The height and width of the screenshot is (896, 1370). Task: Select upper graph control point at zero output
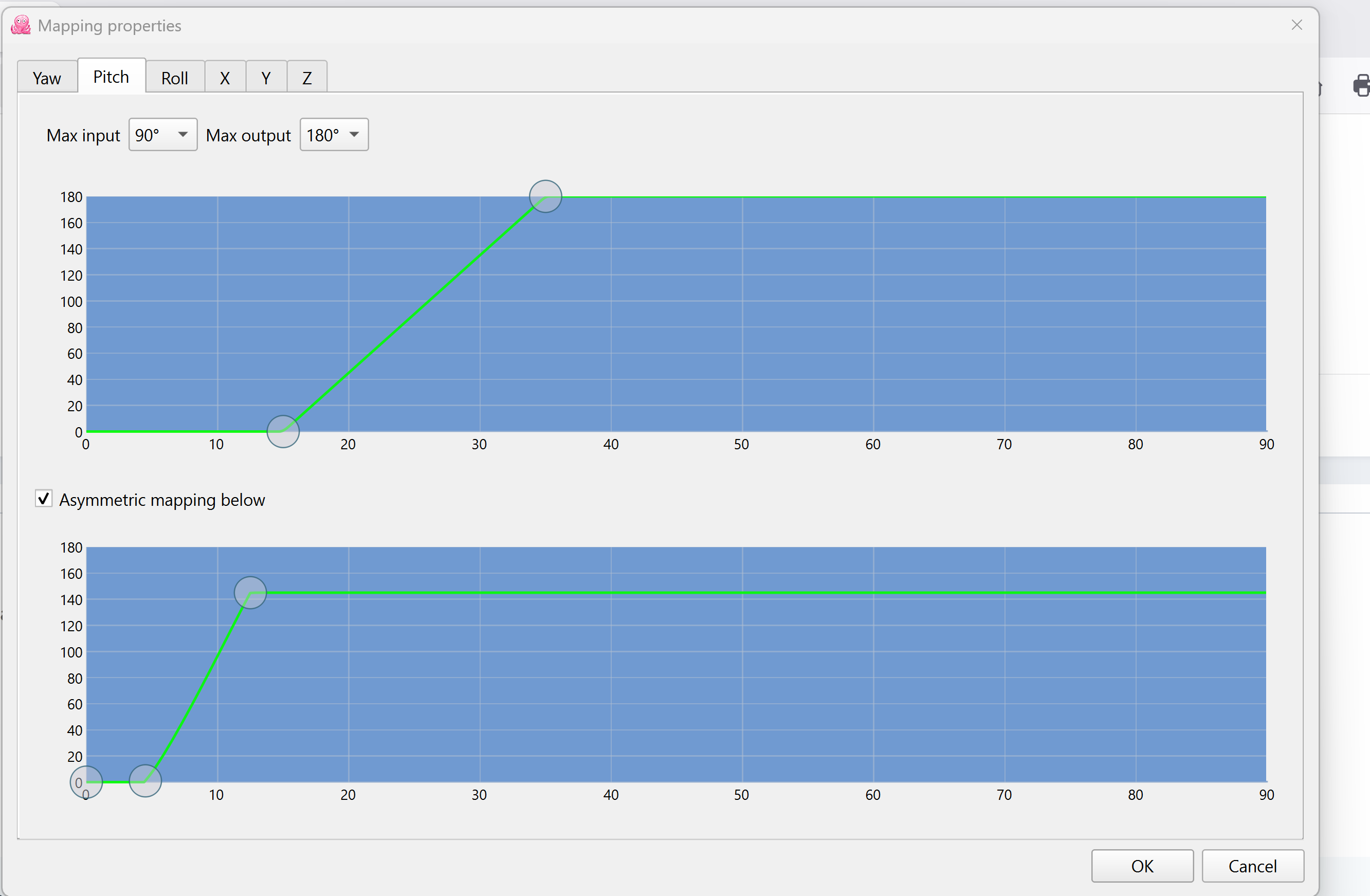pos(283,432)
